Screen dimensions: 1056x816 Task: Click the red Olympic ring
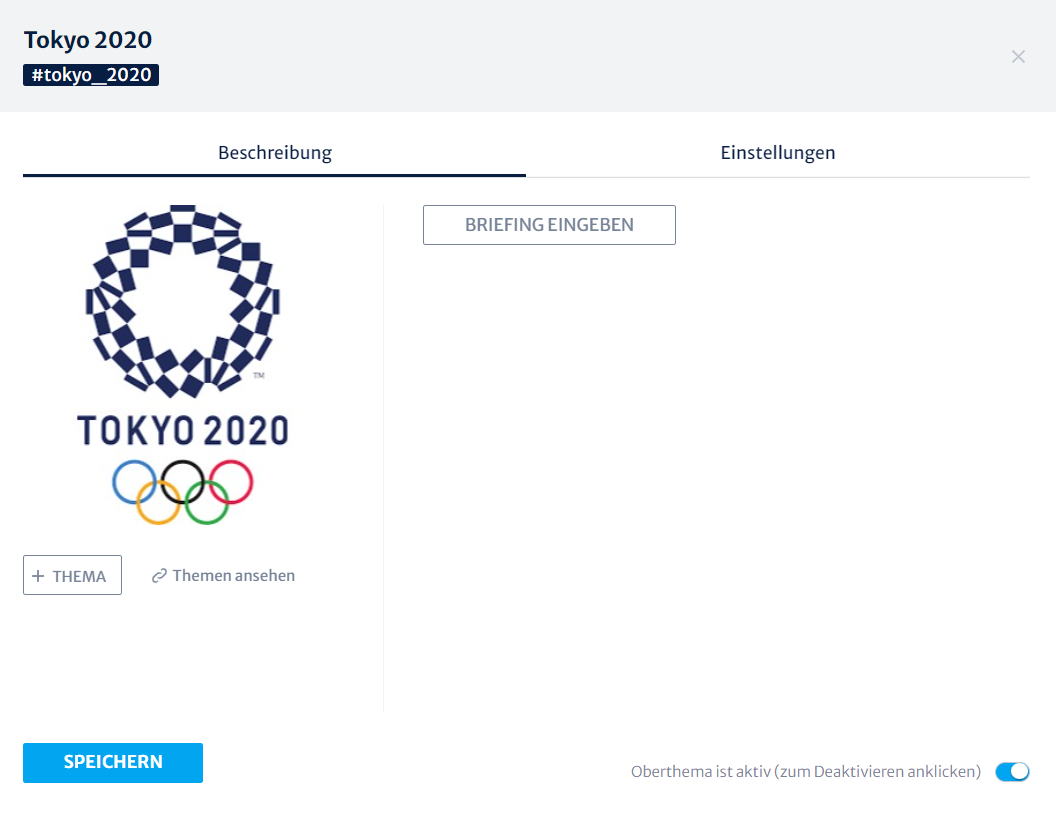pyautogui.click(x=231, y=482)
